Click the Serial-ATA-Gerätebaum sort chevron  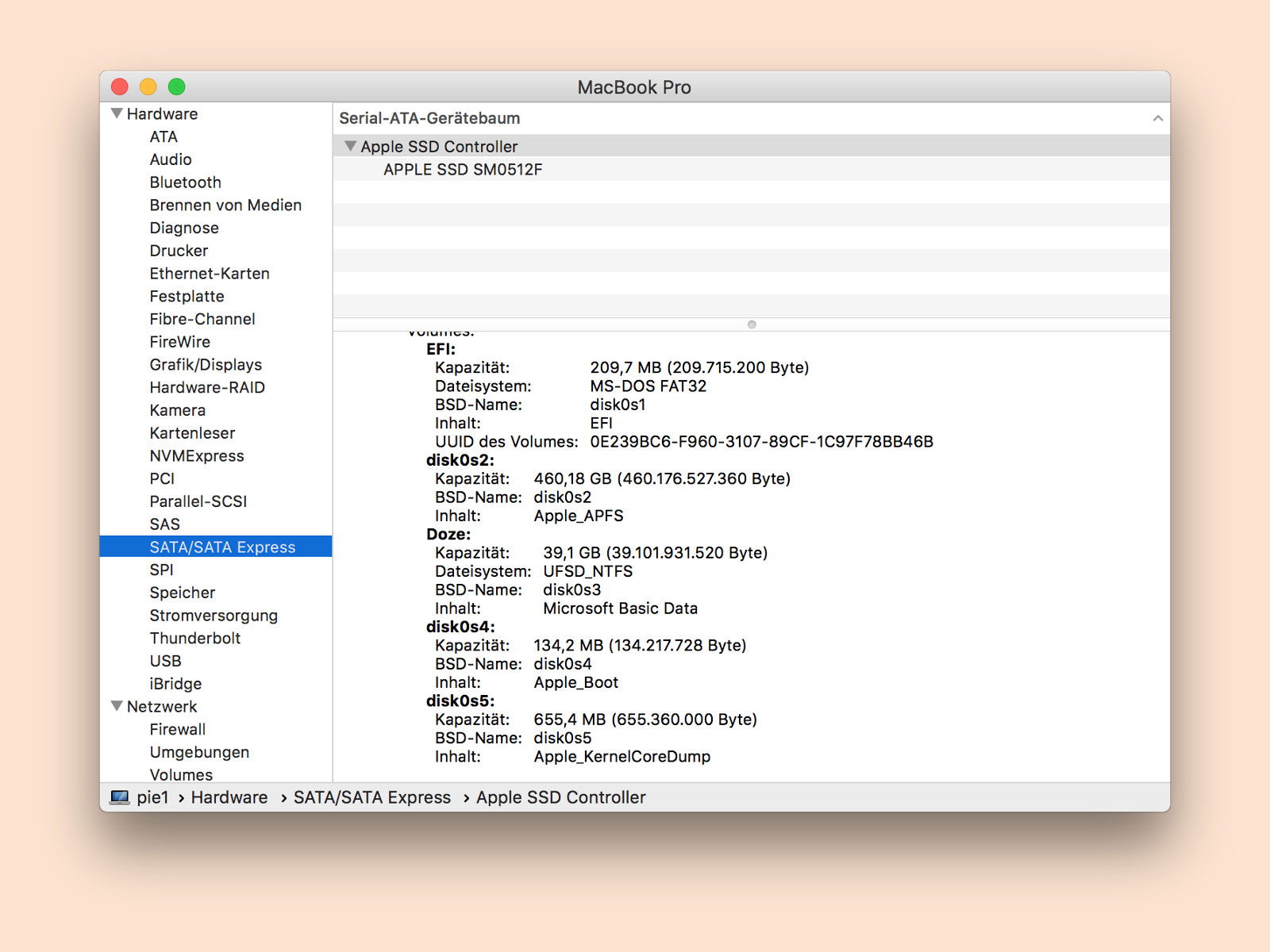coord(1158,118)
